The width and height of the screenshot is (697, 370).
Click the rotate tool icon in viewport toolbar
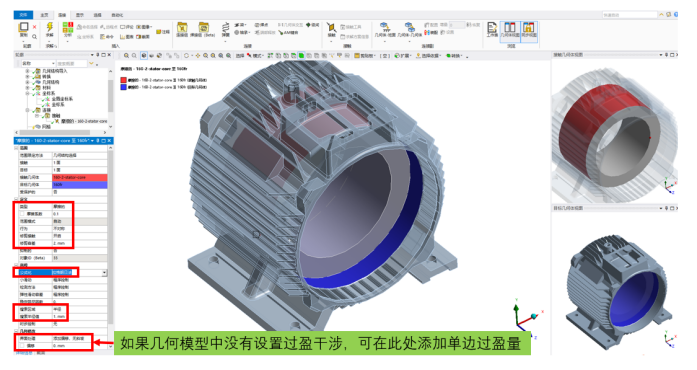click(x=187, y=56)
